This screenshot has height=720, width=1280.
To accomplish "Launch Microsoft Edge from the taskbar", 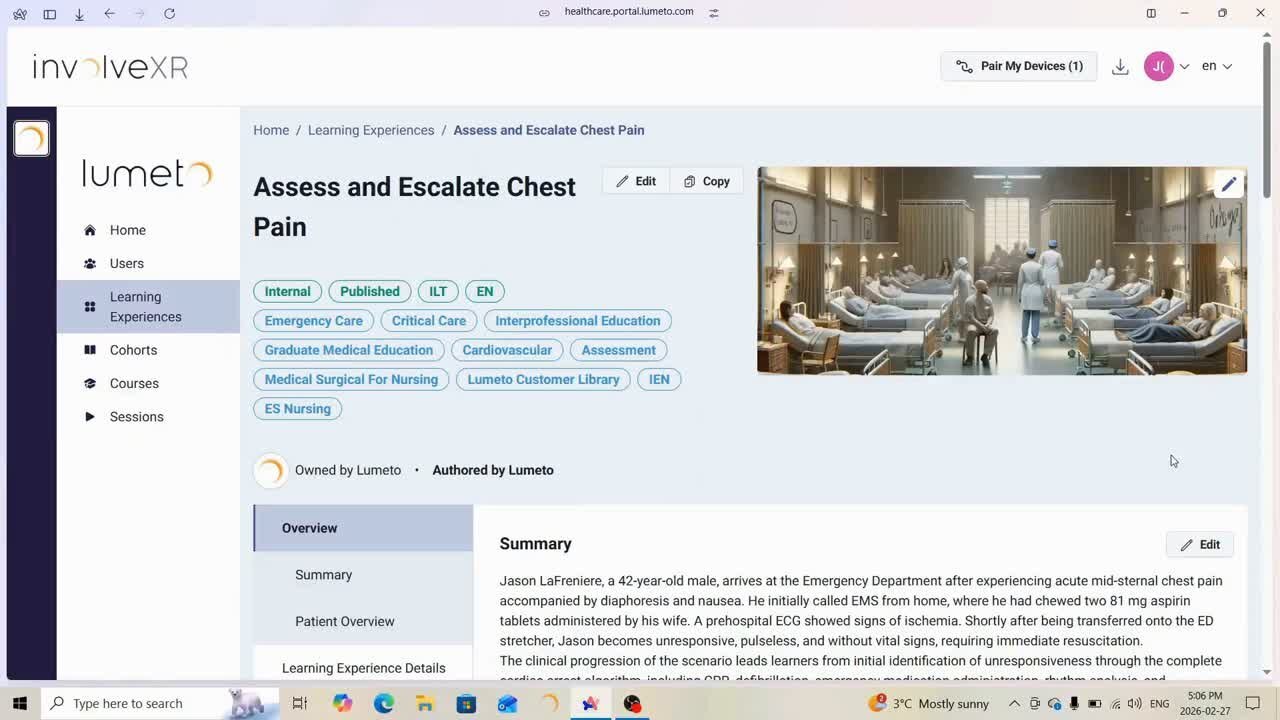I will [384, 703].
